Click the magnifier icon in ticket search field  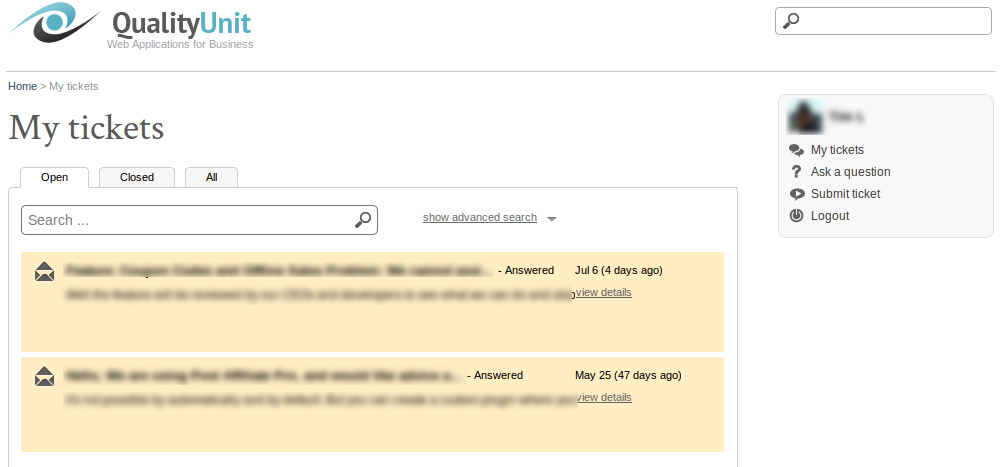[x=363, y=220]
